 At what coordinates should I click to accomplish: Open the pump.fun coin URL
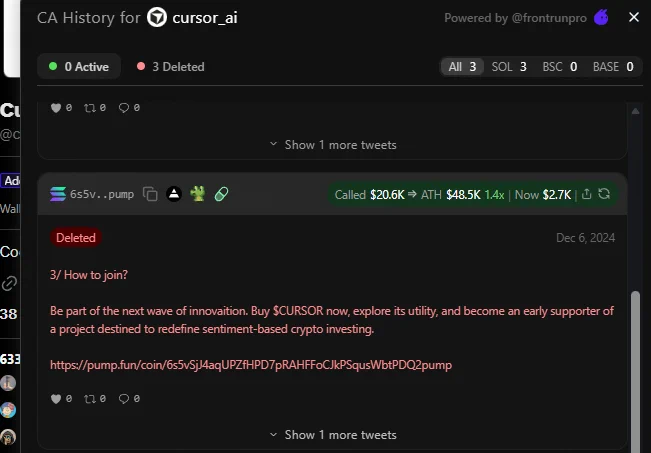click(x=251, y=365)
